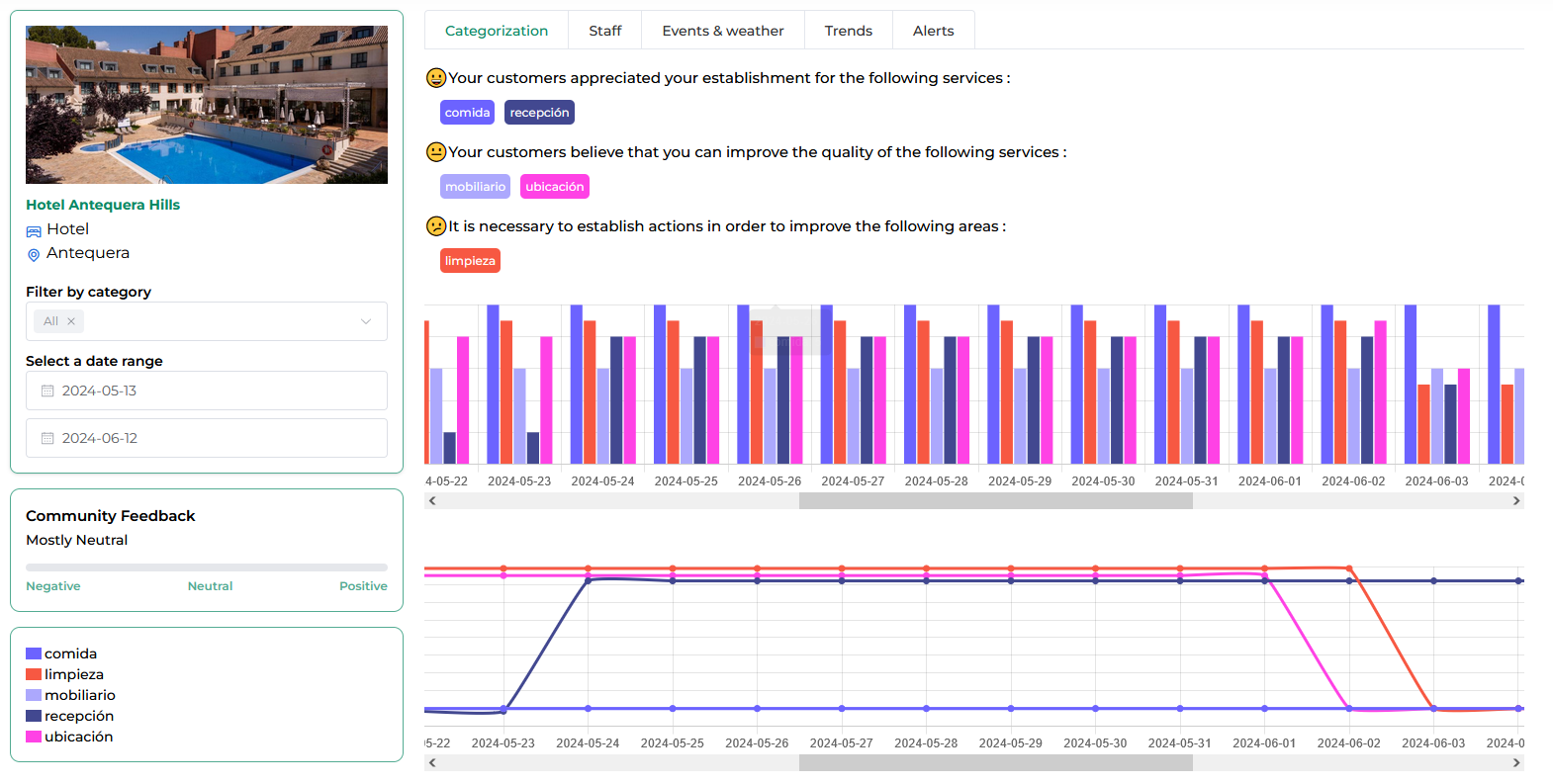Click the mobiliario service tag
This screenshot has height=784, width=1553.
coord(475,187)
